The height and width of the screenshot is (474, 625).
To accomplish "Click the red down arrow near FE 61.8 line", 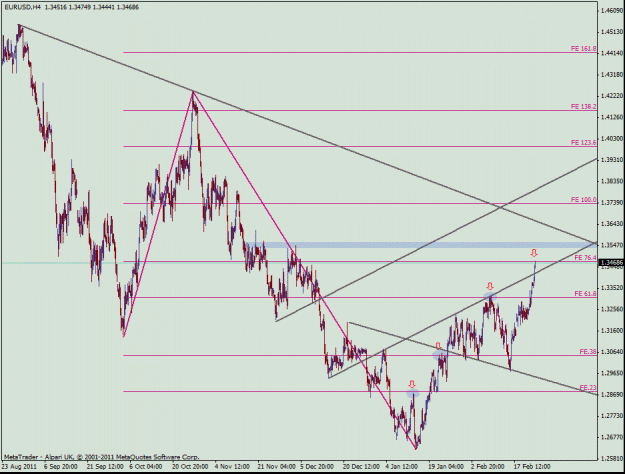I will click(x=490, y=286).
